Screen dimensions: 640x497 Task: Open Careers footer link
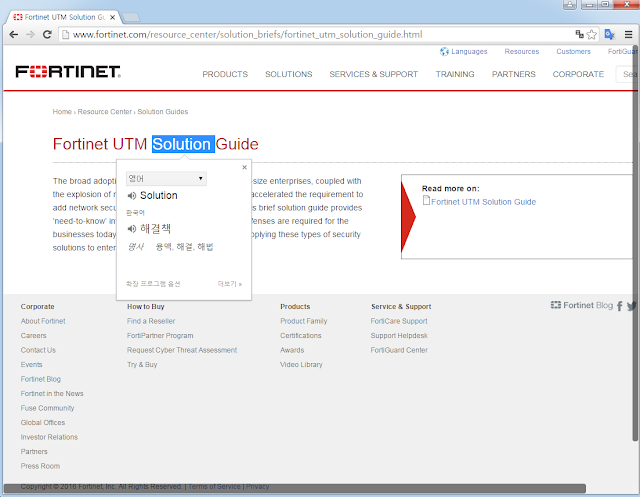click(x=33, y=336)
